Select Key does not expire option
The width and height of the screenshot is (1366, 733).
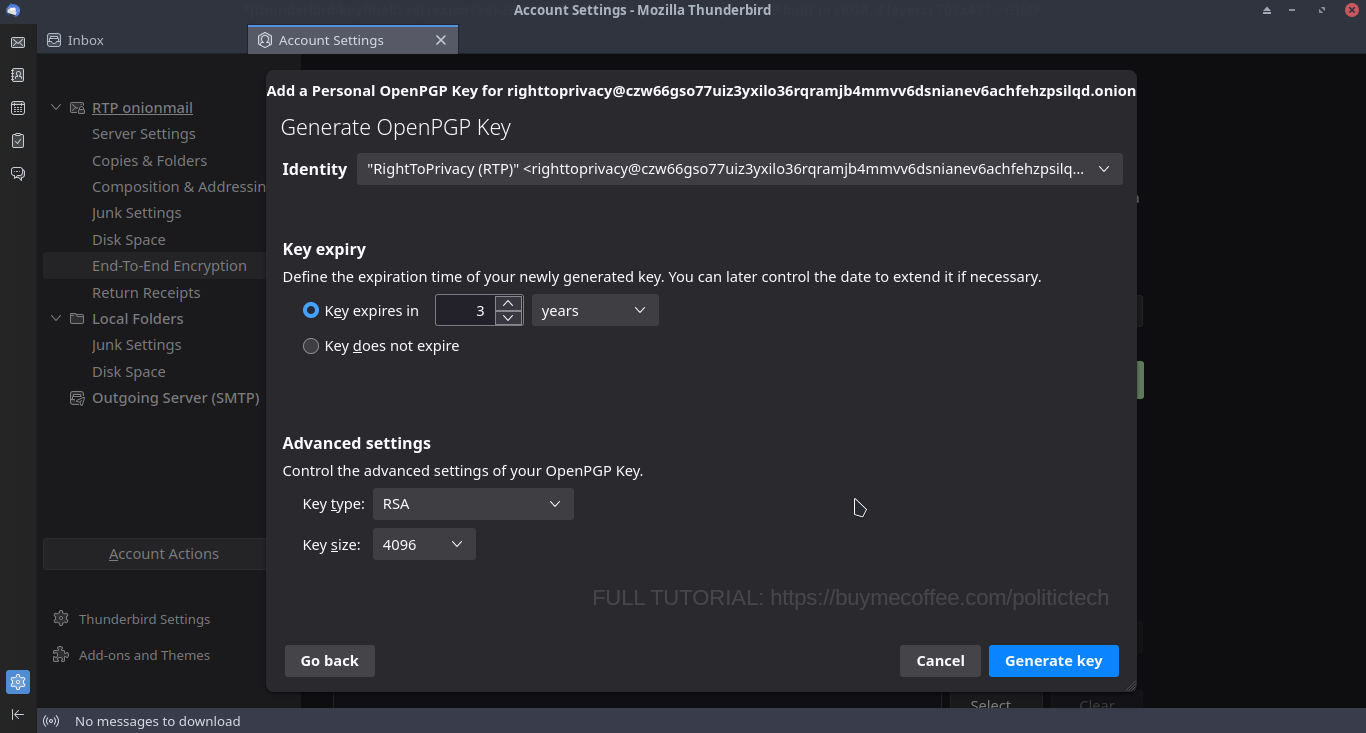pyautogui.click(x=311, y=346)
